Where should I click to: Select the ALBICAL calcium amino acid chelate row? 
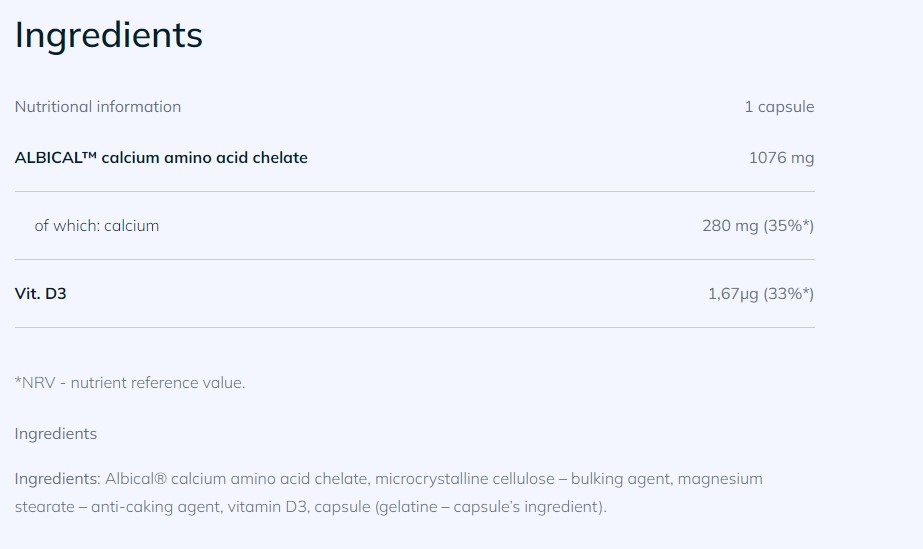(x=161, y=157)
